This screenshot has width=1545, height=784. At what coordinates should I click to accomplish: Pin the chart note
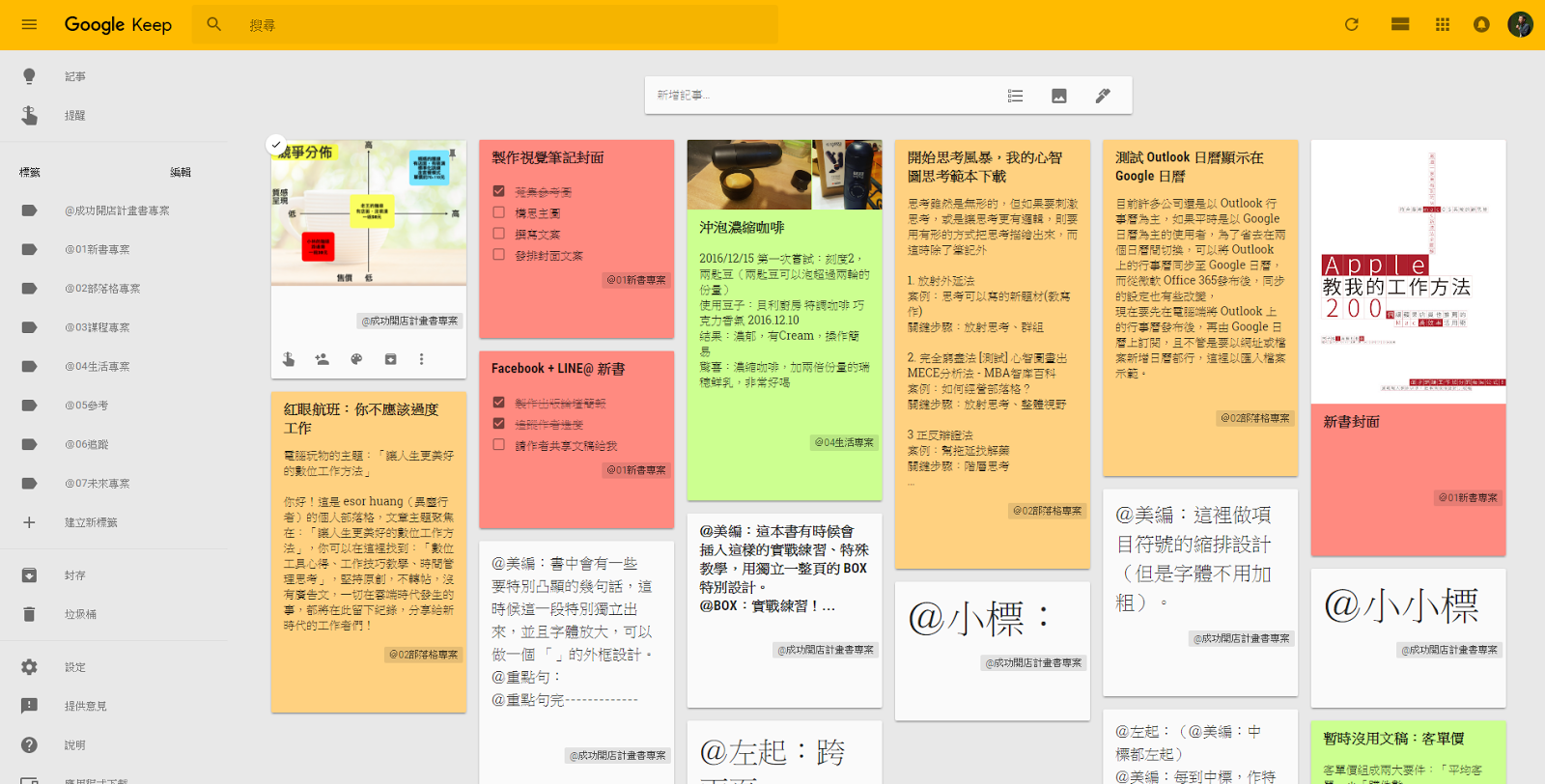pyautogui.click(x=451, y=154)
